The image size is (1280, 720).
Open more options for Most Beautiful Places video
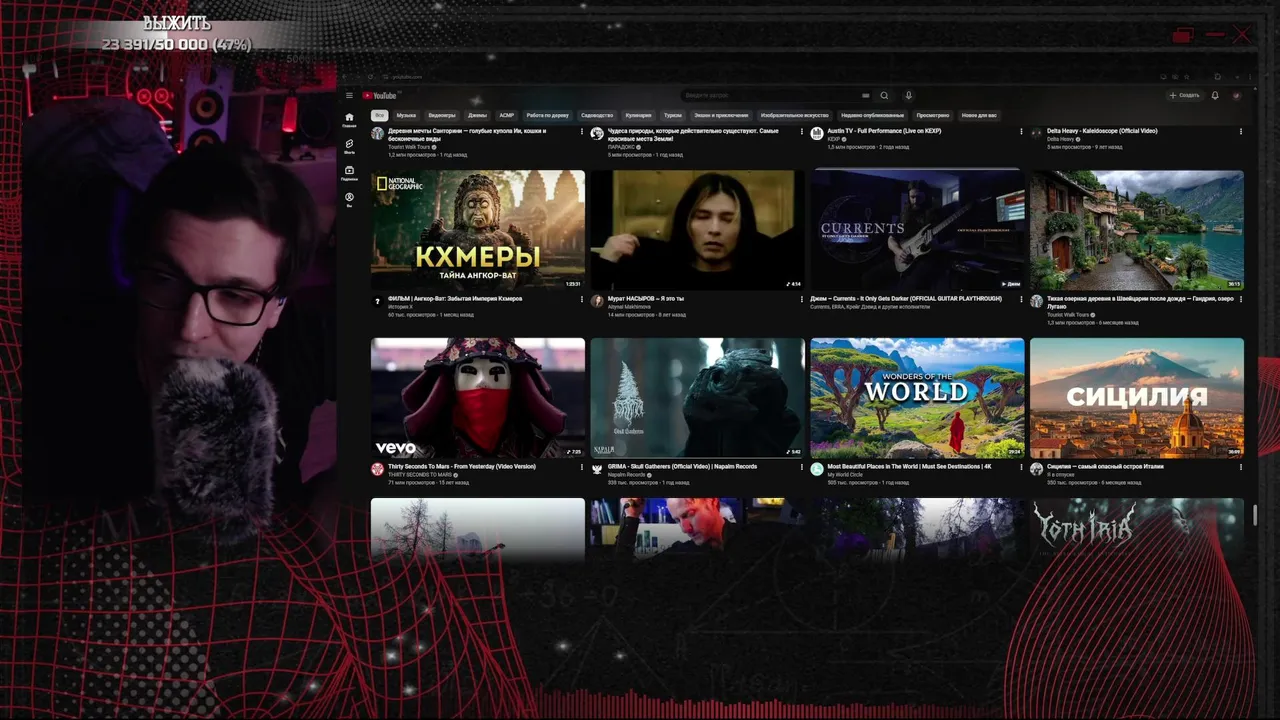point(1021,467)
